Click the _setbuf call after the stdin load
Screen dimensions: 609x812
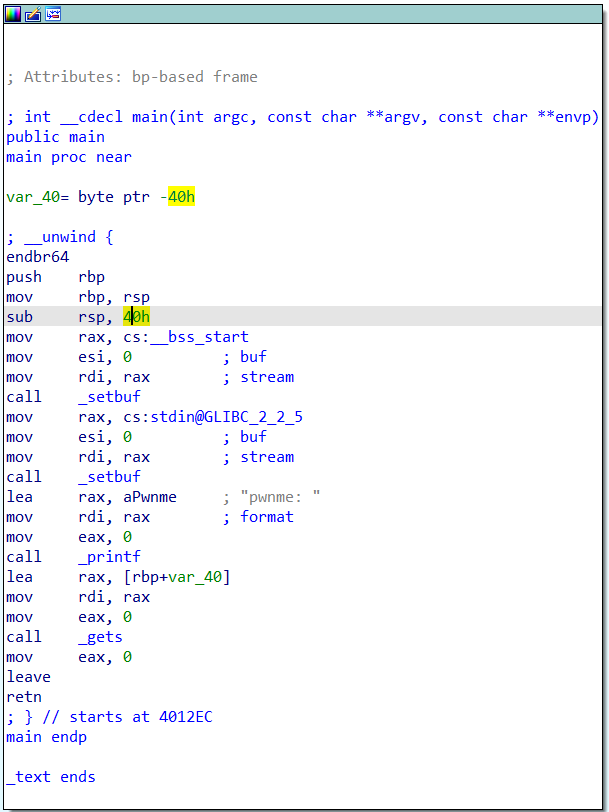pyautogui.click(x=109, y=477)
